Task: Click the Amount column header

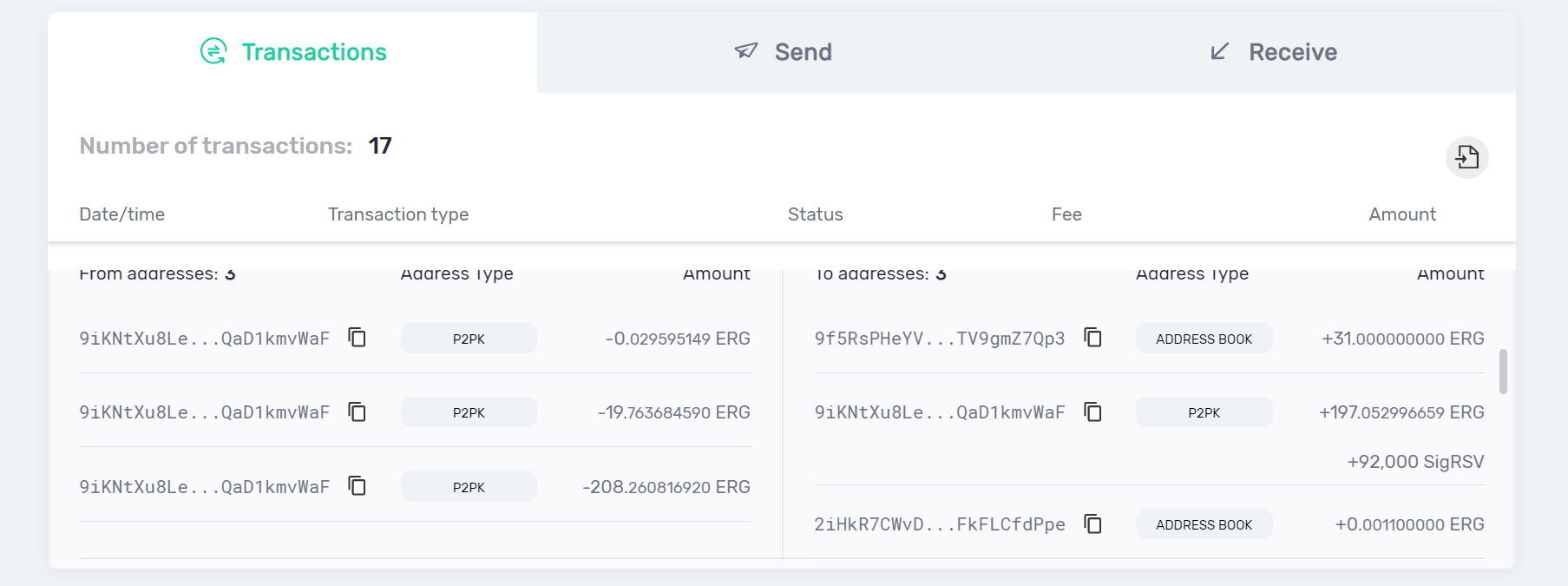Action: [x=1402, y=214]
